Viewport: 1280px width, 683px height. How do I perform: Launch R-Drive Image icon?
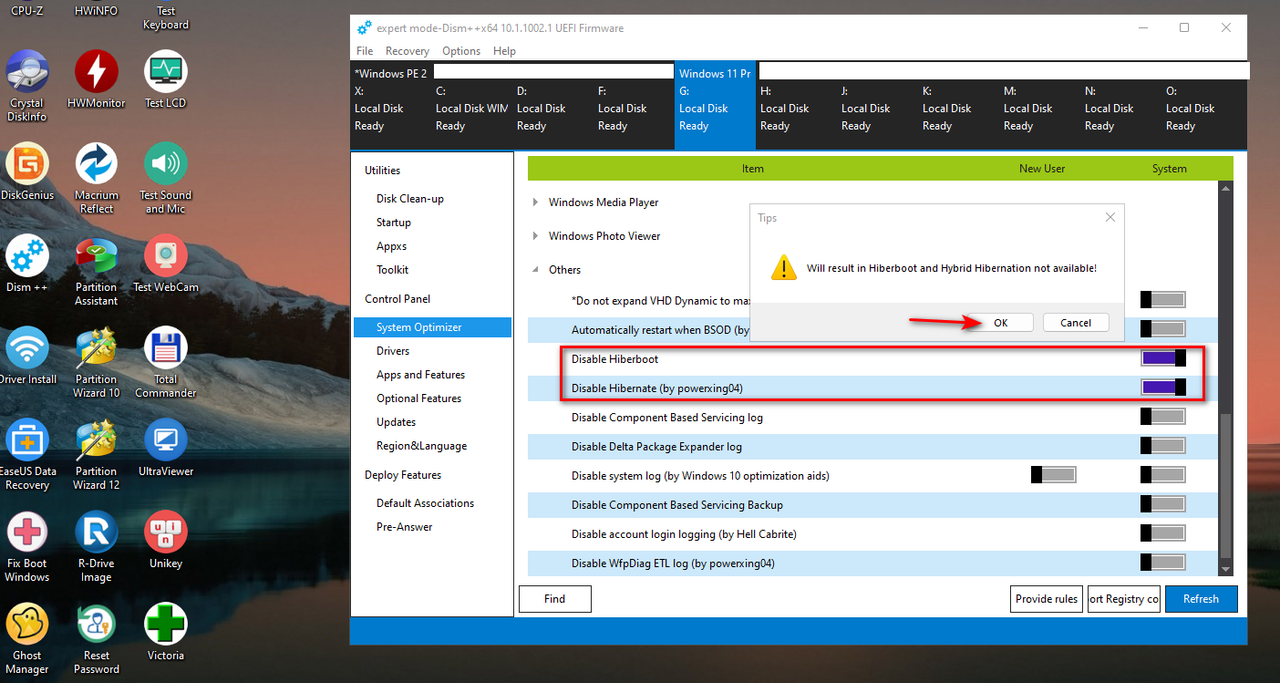click(x=96, y=546)
